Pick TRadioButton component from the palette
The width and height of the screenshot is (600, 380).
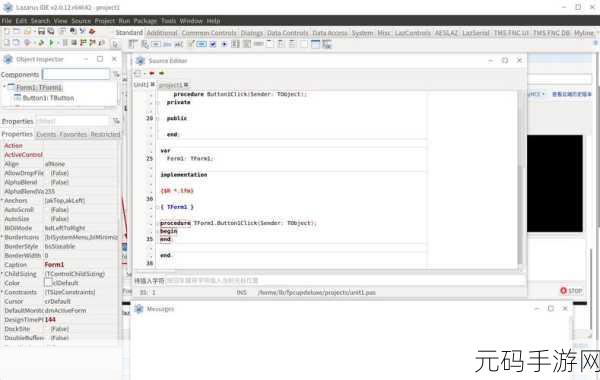tap(225, 44)
